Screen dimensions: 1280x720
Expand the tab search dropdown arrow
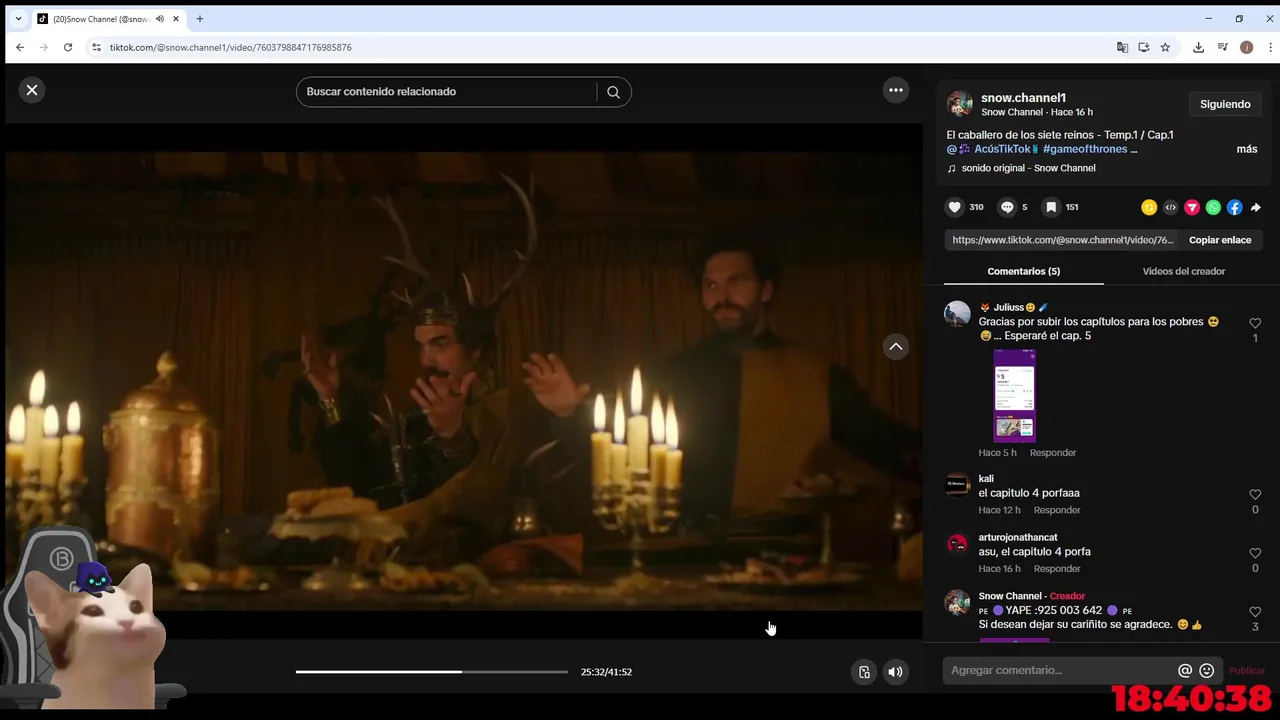[x=18, y=19]
